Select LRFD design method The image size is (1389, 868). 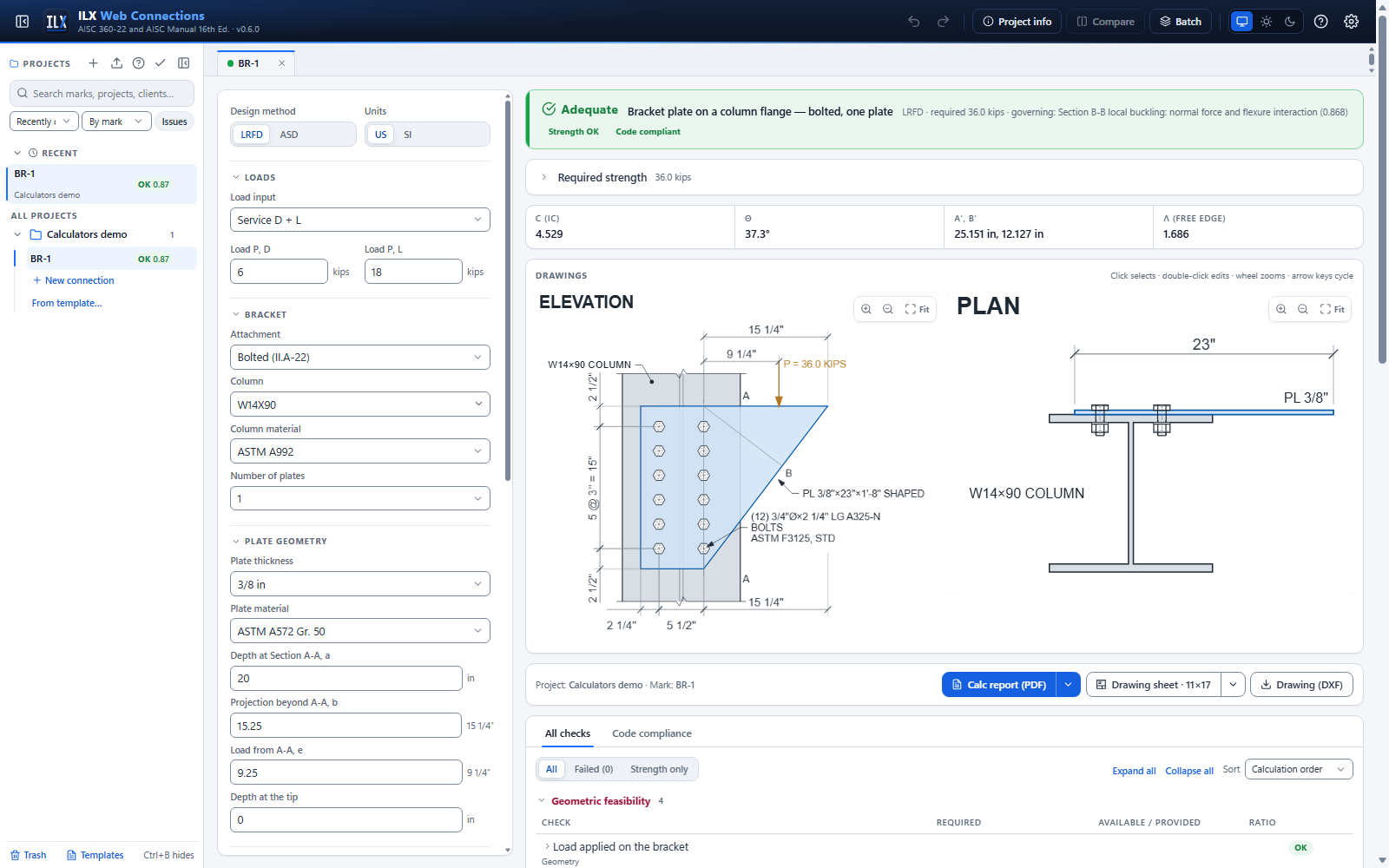[252, 135]
